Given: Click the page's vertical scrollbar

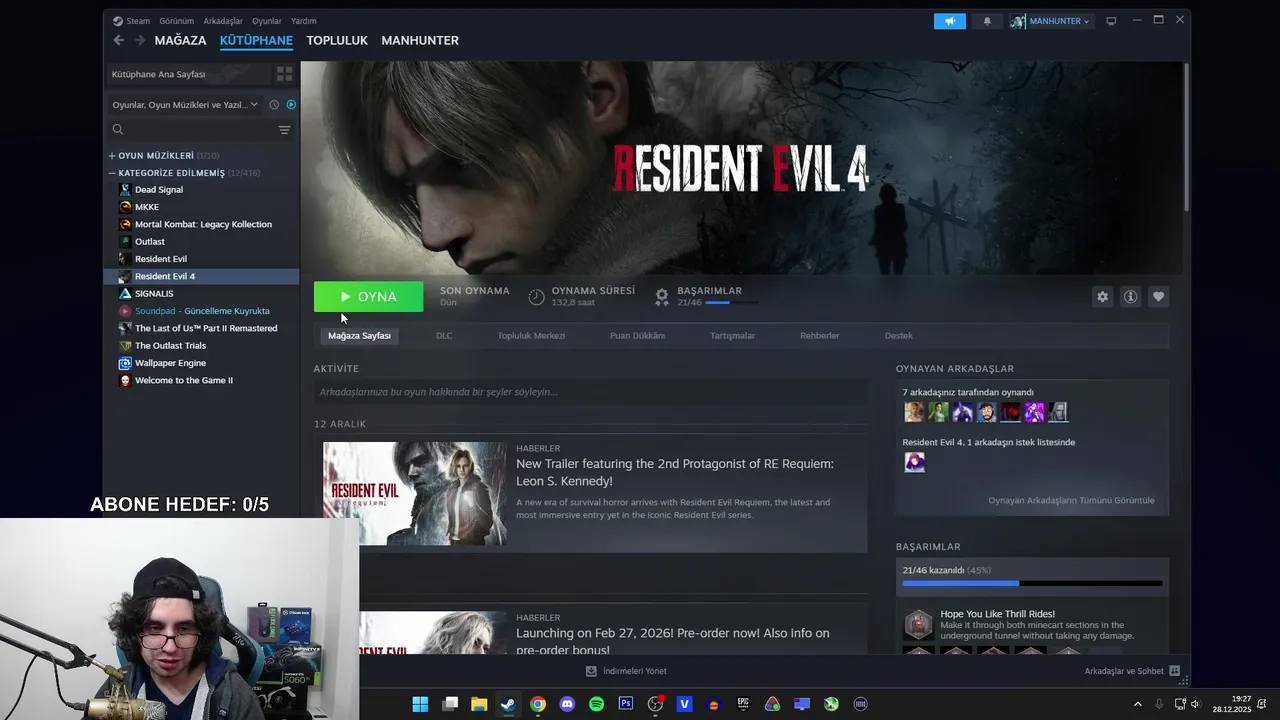Looking at the screenshot, I should pos(1186,137).
